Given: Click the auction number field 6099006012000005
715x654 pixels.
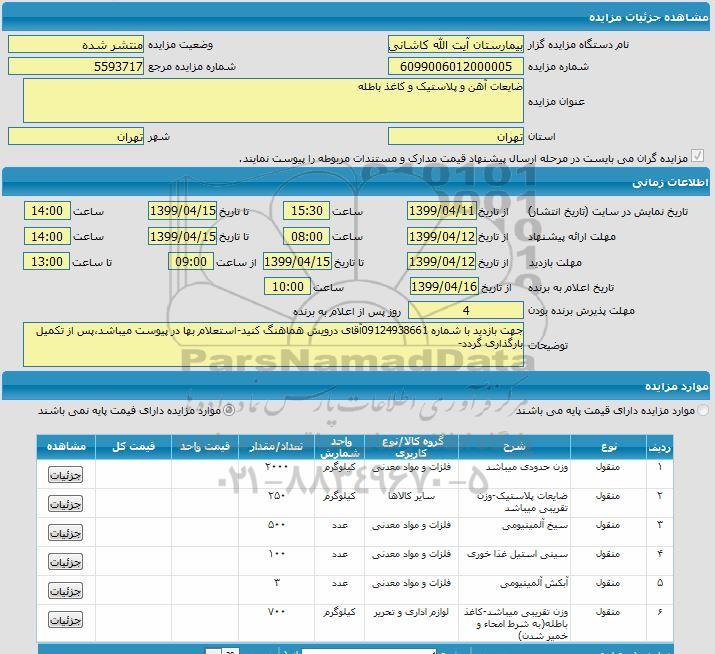Looking at the screenshot, I should (456, 67).
